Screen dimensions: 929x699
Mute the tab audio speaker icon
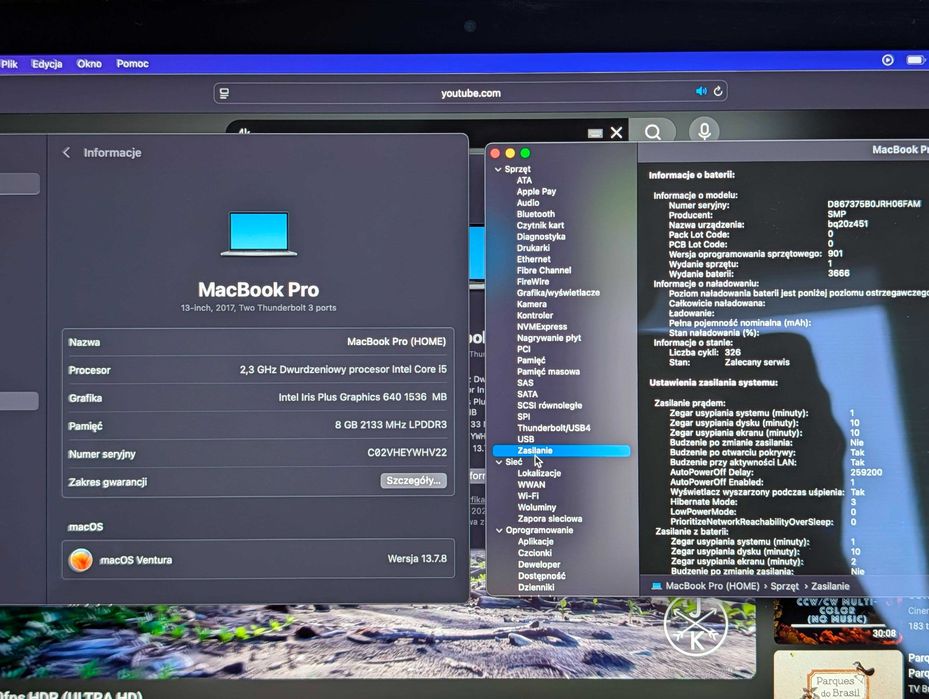701,91
